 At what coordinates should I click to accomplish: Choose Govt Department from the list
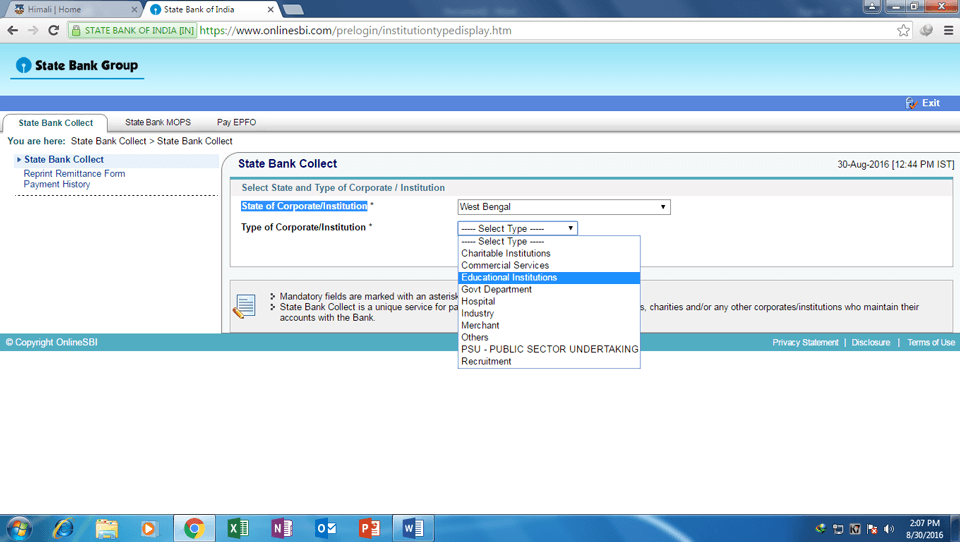[549, 289]
